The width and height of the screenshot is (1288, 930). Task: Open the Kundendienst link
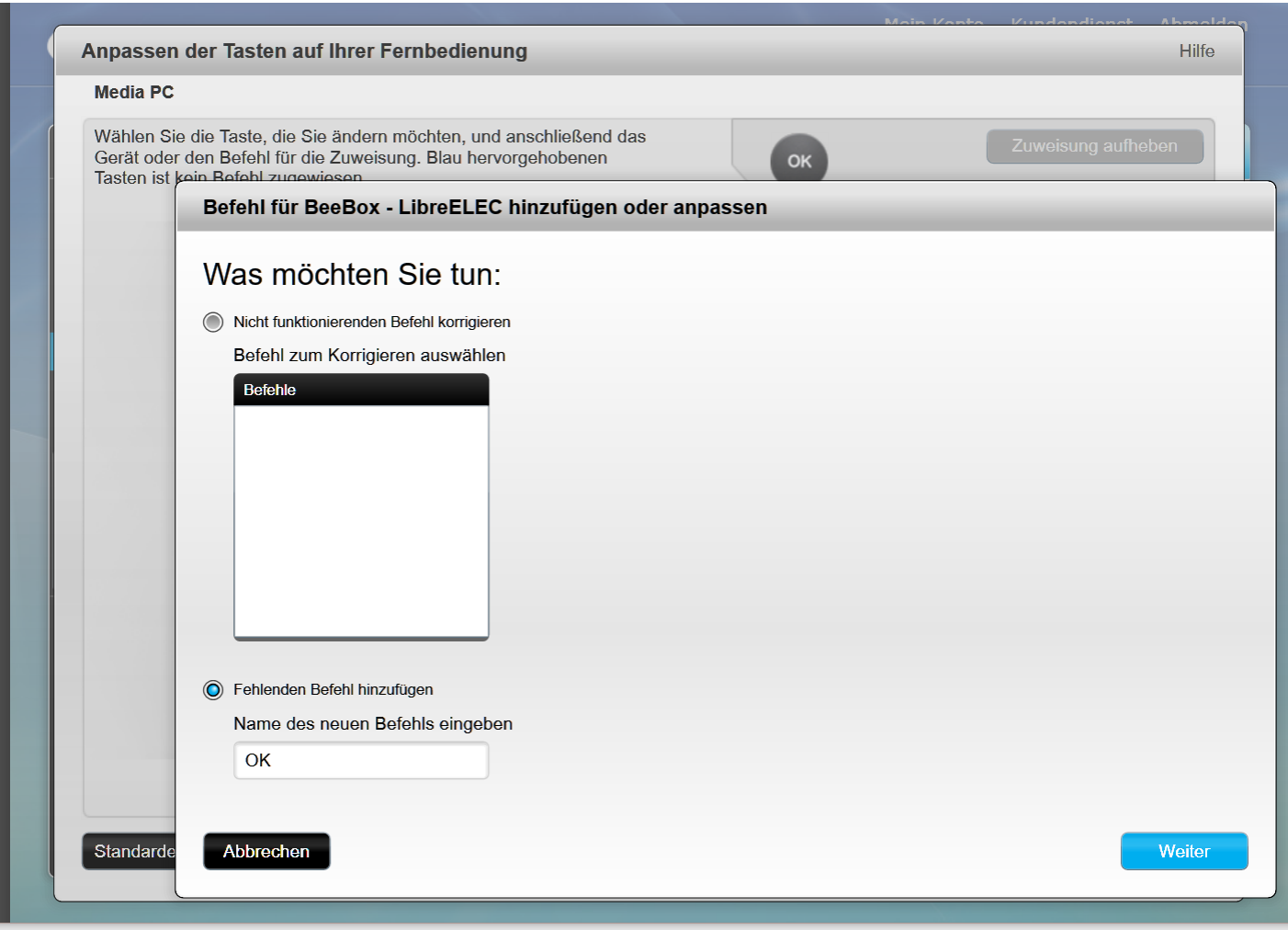pyautogui.click(x=1071, y=22)
